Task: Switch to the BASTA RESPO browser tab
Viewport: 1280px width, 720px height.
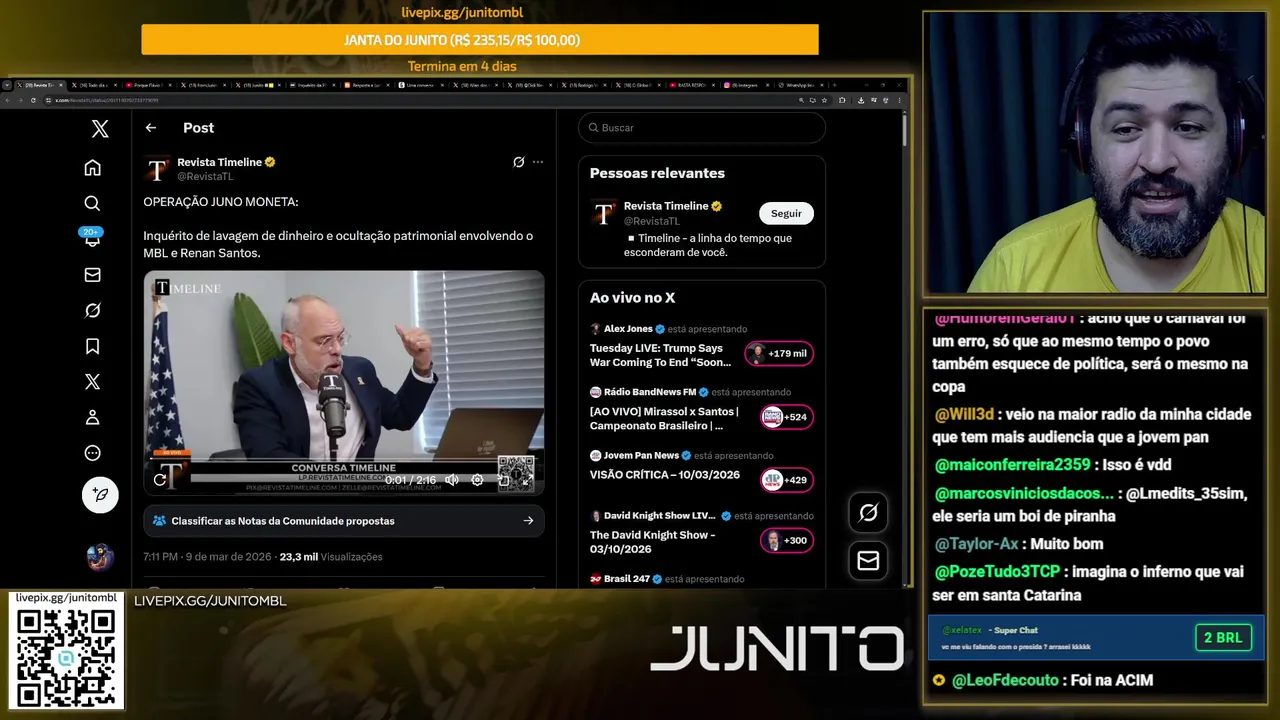Action: 690,85
